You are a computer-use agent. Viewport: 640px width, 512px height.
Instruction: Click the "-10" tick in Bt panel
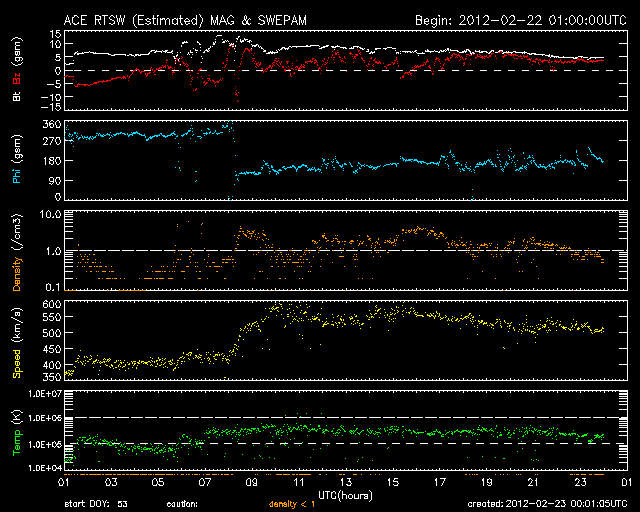point(52,97)
